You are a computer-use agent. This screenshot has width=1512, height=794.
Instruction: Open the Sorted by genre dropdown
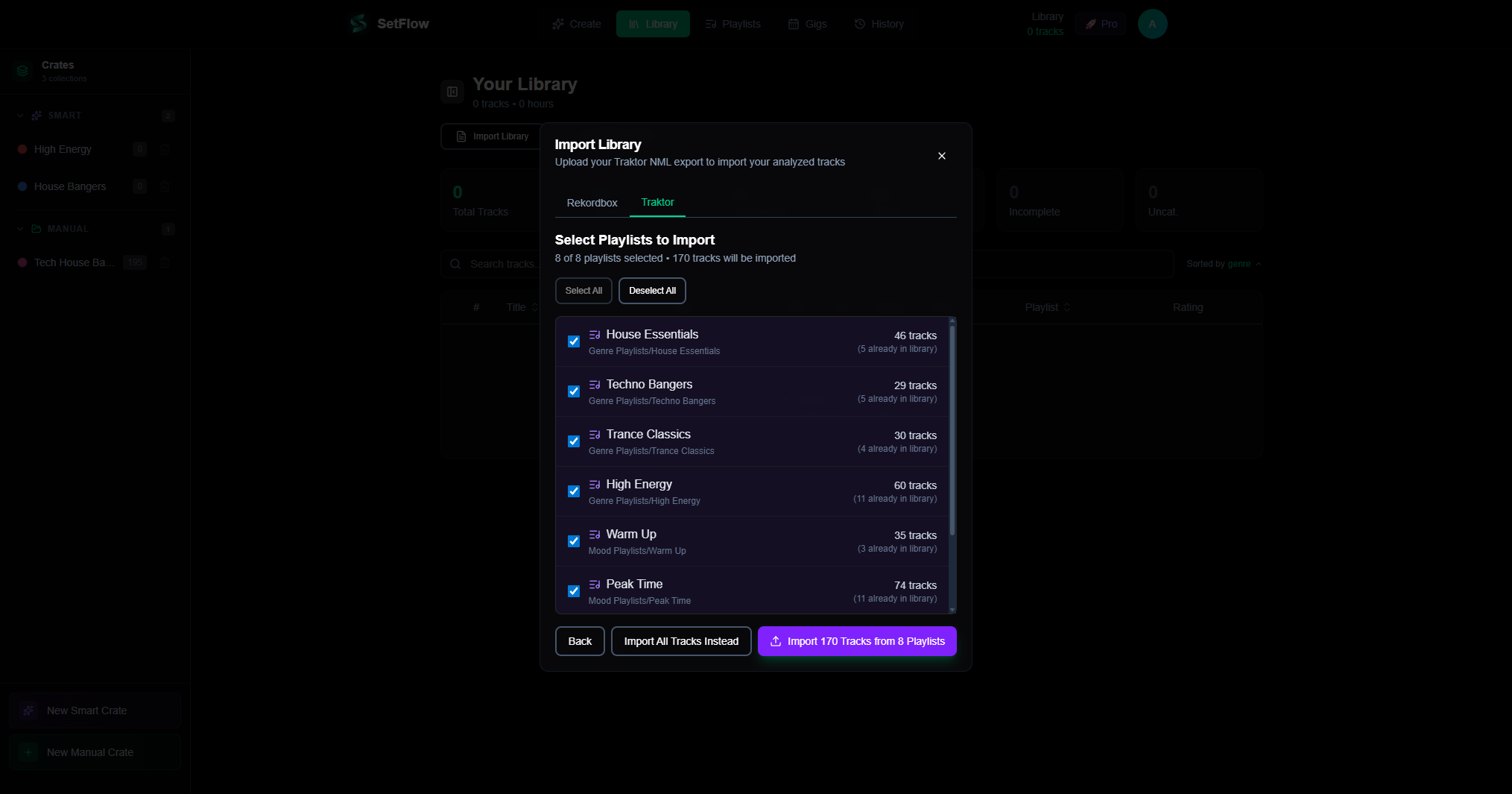pos(1223,263)
